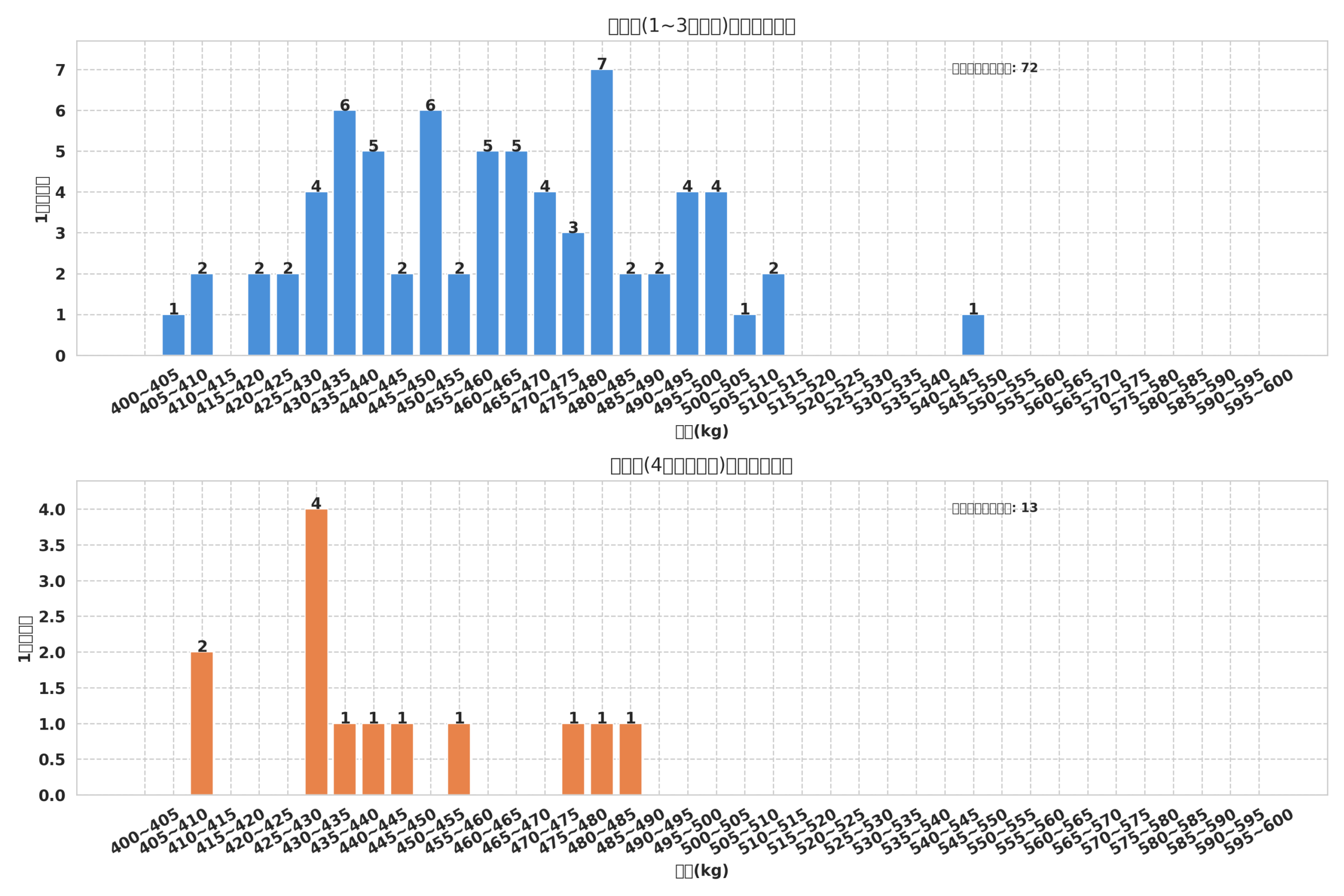The width and height of the screenshot is (1344, 896).
Task: Click y-axis tick "7" in the top chart
Action: pos(60,70)
